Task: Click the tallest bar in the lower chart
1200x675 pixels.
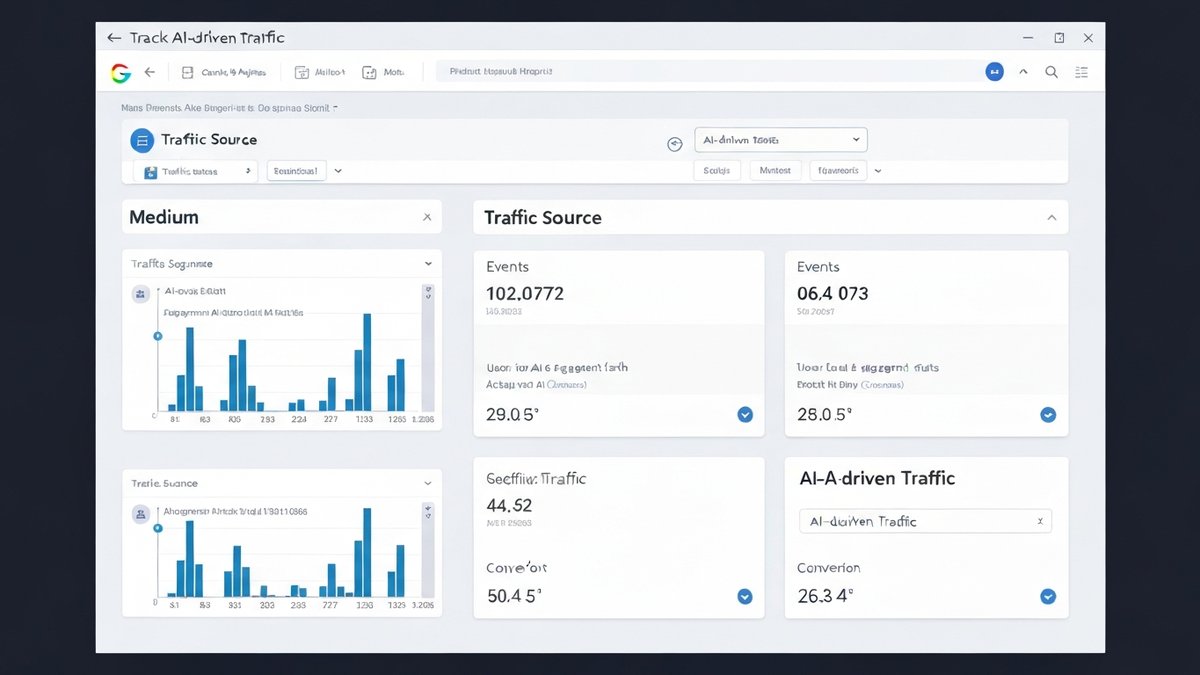Action: point(367,553)
